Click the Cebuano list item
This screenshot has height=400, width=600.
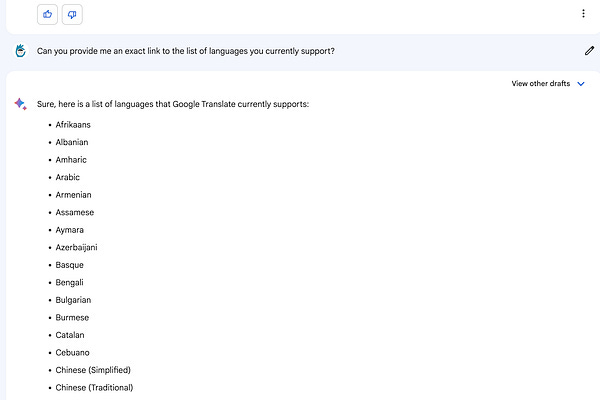click(x=72, y=353)
